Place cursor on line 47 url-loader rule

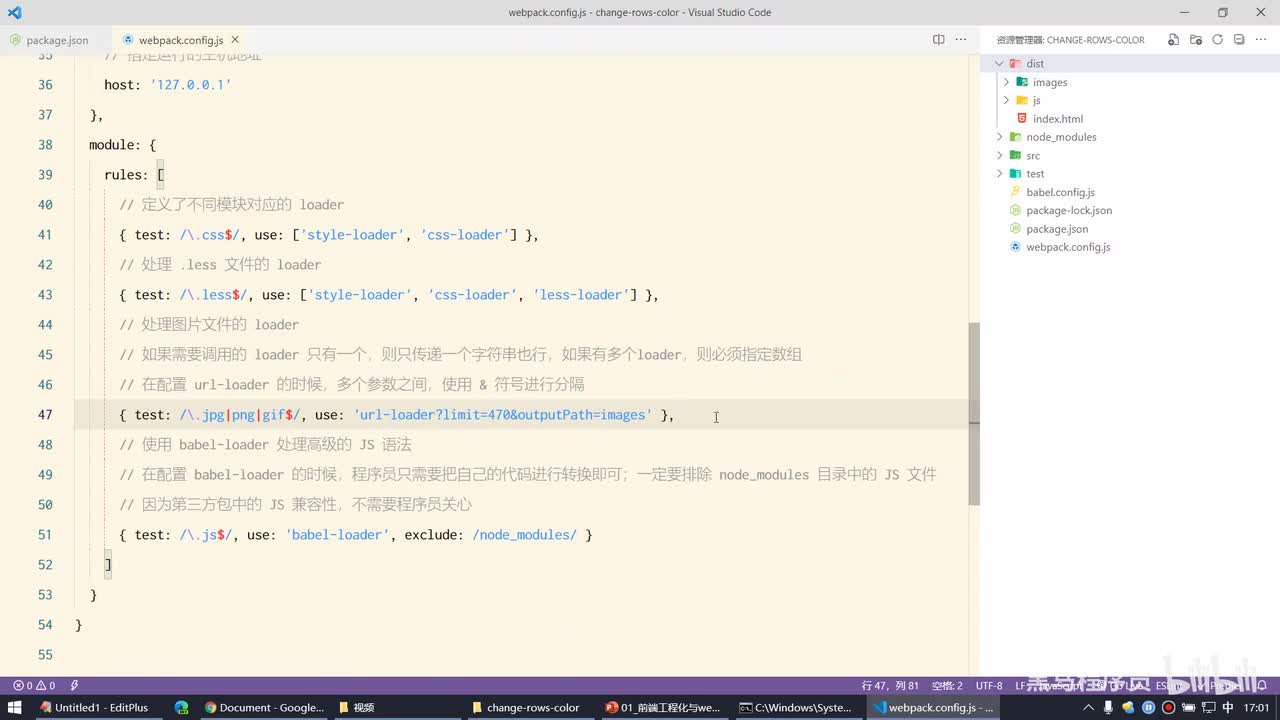tap(397, 415)
